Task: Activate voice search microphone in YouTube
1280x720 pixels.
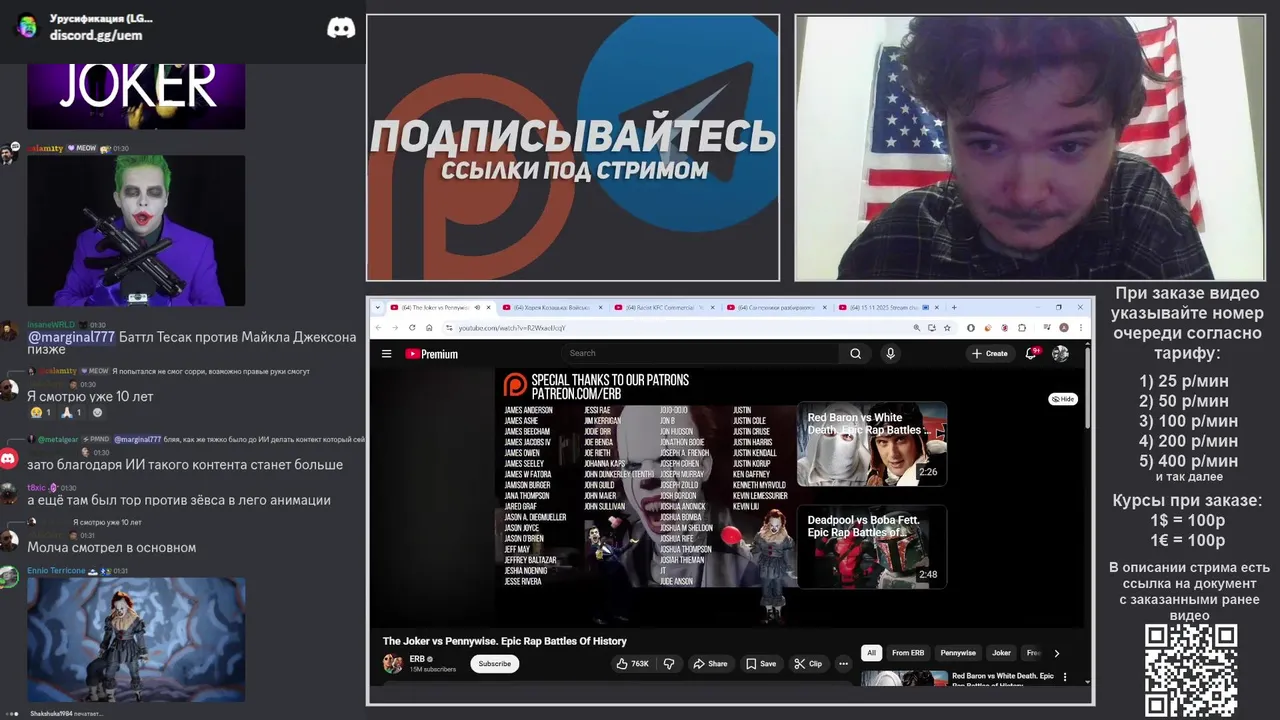Action: (890, 353)
